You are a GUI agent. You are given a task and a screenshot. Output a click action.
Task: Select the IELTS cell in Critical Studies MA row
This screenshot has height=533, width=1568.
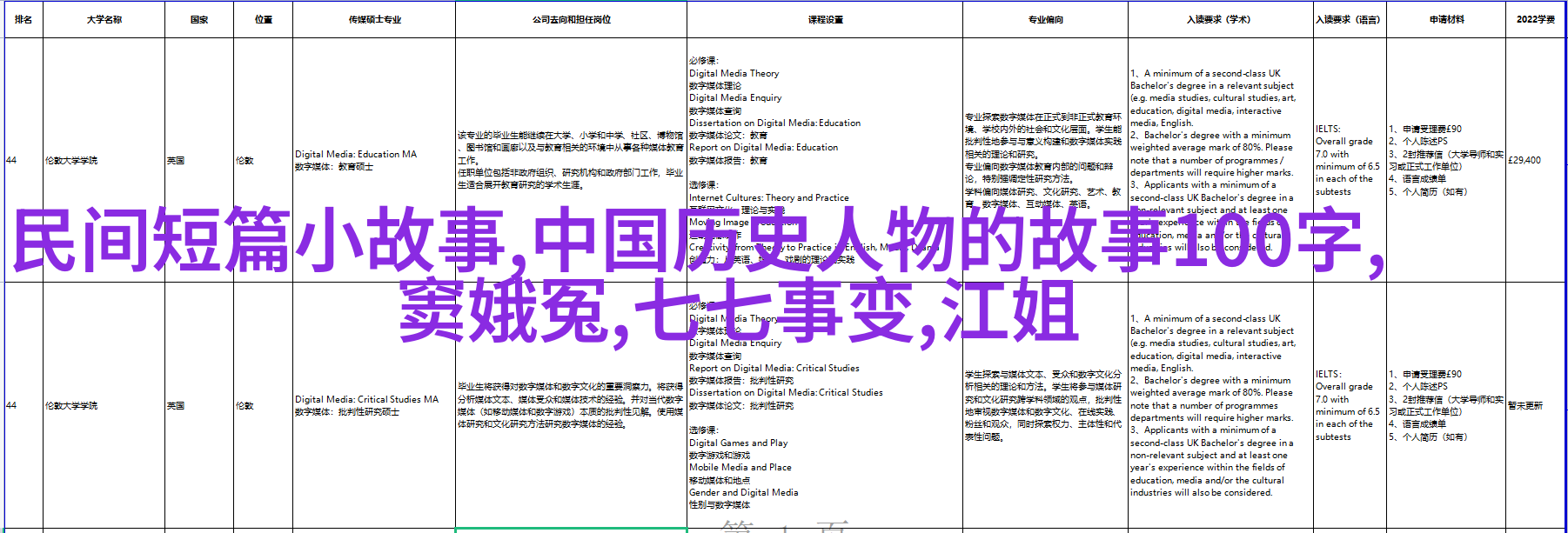tap(1349, 405)
